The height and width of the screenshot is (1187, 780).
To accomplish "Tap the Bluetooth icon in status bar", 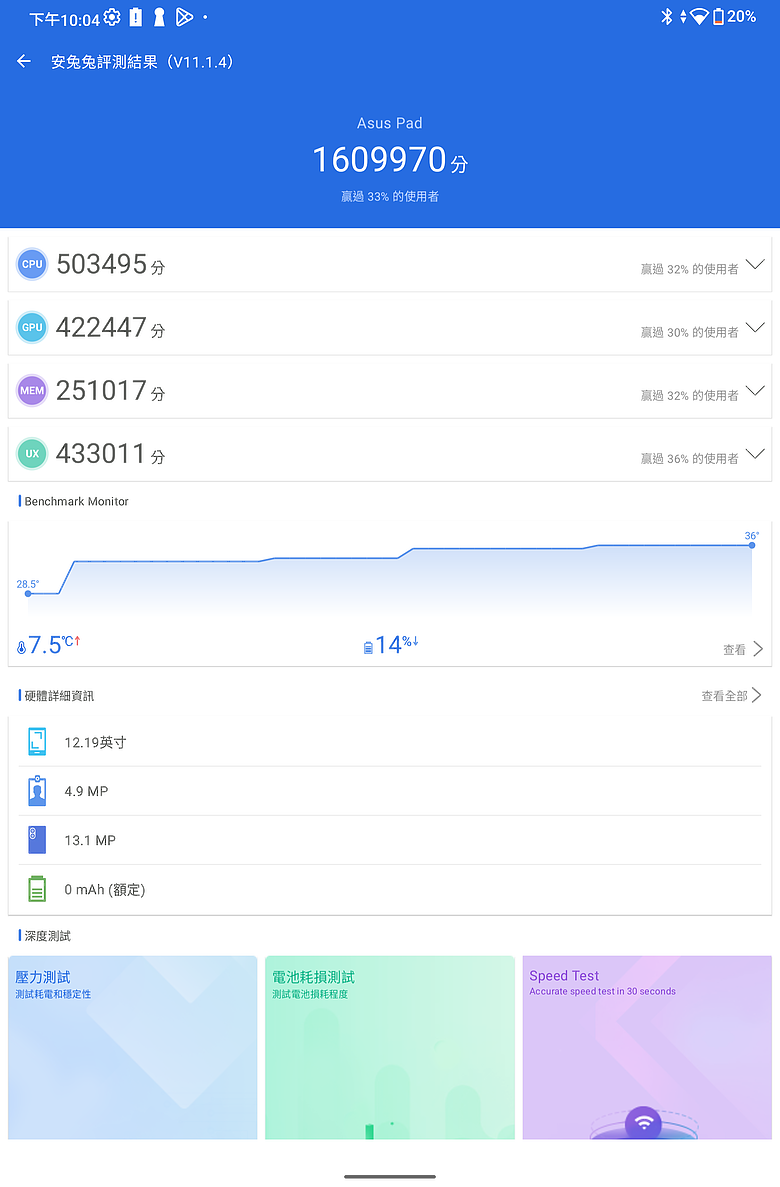I will coord(666,17).
